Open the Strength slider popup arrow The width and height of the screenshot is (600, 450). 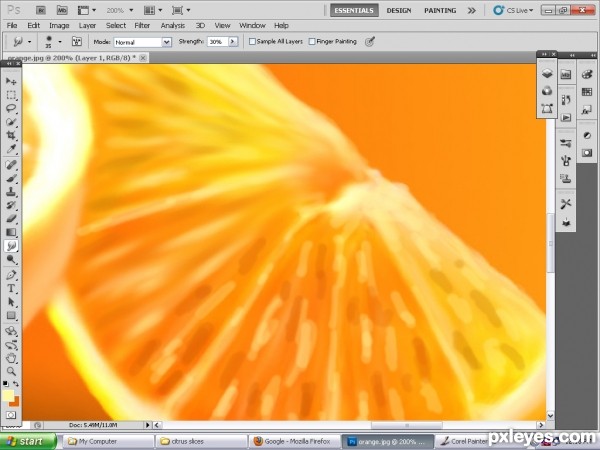coord(233,41)
